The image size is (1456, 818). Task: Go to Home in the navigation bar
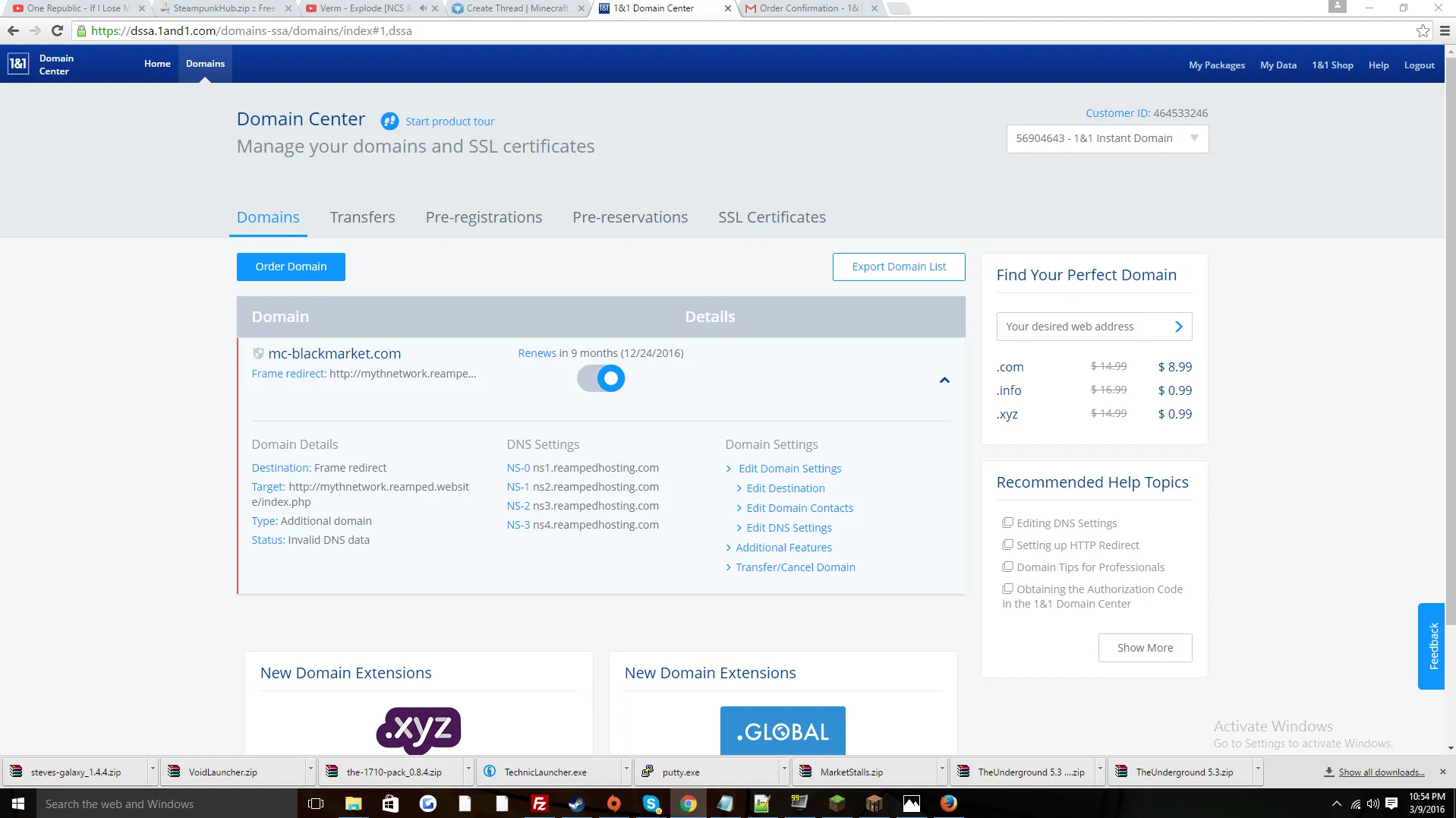(157, 64)
